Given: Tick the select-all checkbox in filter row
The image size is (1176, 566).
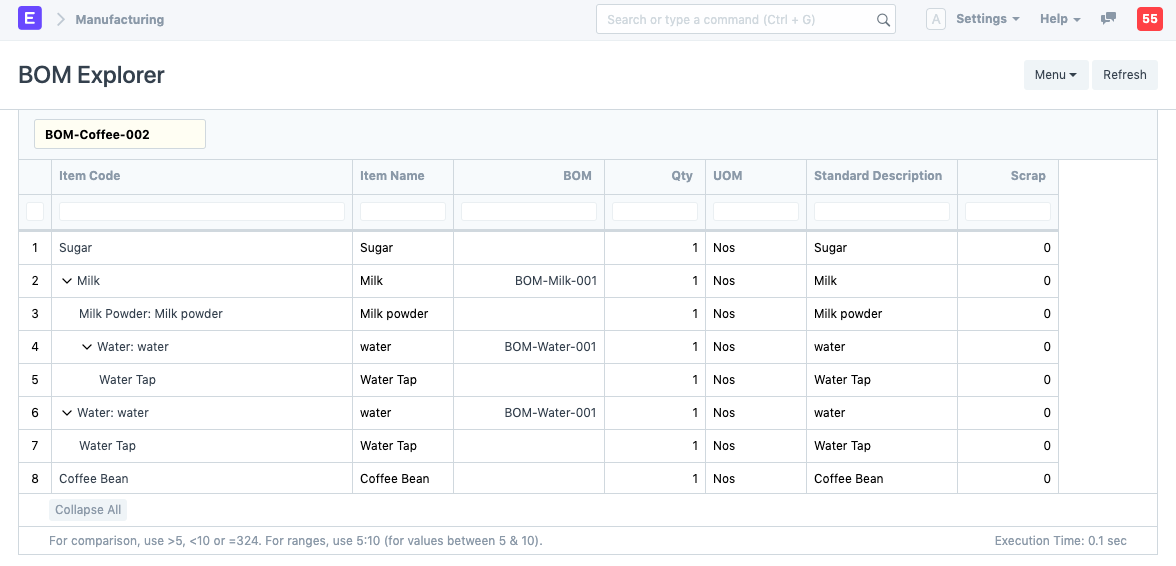Looking at the screenshot, I should (x=35, y=211).
